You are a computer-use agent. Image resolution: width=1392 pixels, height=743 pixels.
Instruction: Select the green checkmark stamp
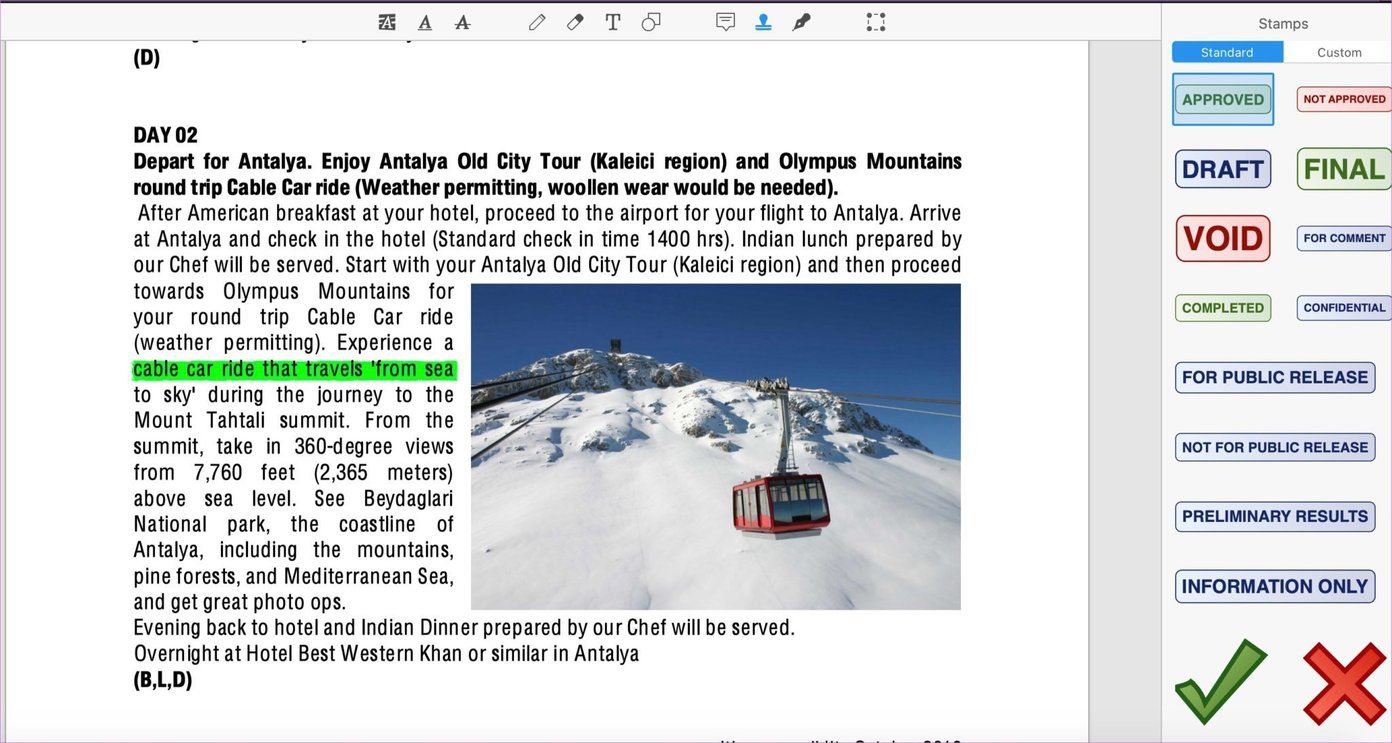pyautogui.click(x=1221, y=682)
